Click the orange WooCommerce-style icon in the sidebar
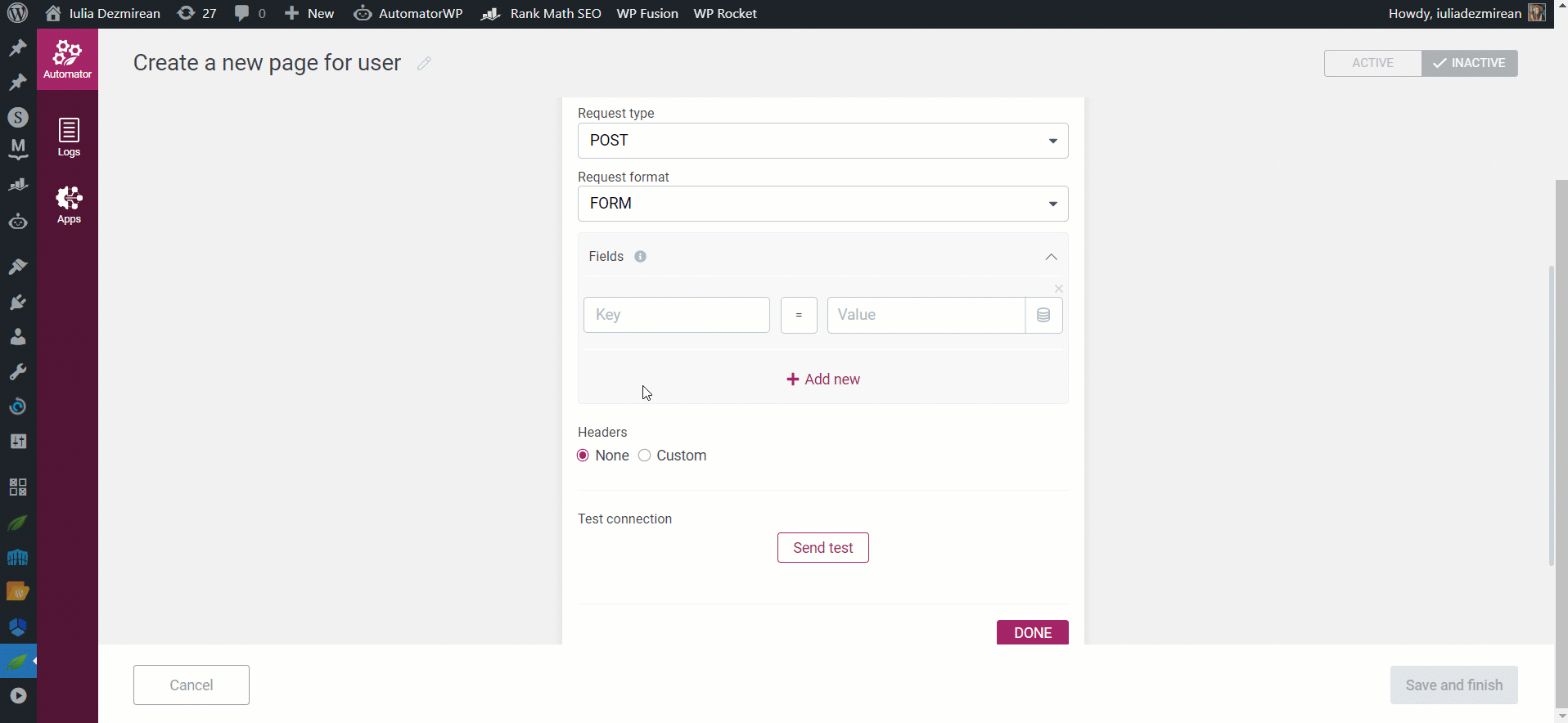1568x723 pixels. tap(18, 591)
